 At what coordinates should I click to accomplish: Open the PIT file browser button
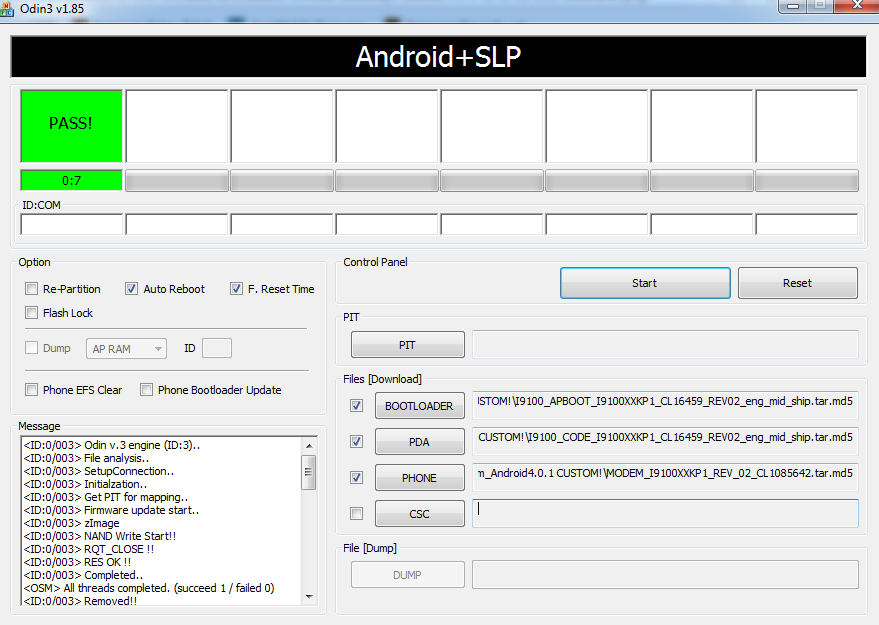click(408, 345)
